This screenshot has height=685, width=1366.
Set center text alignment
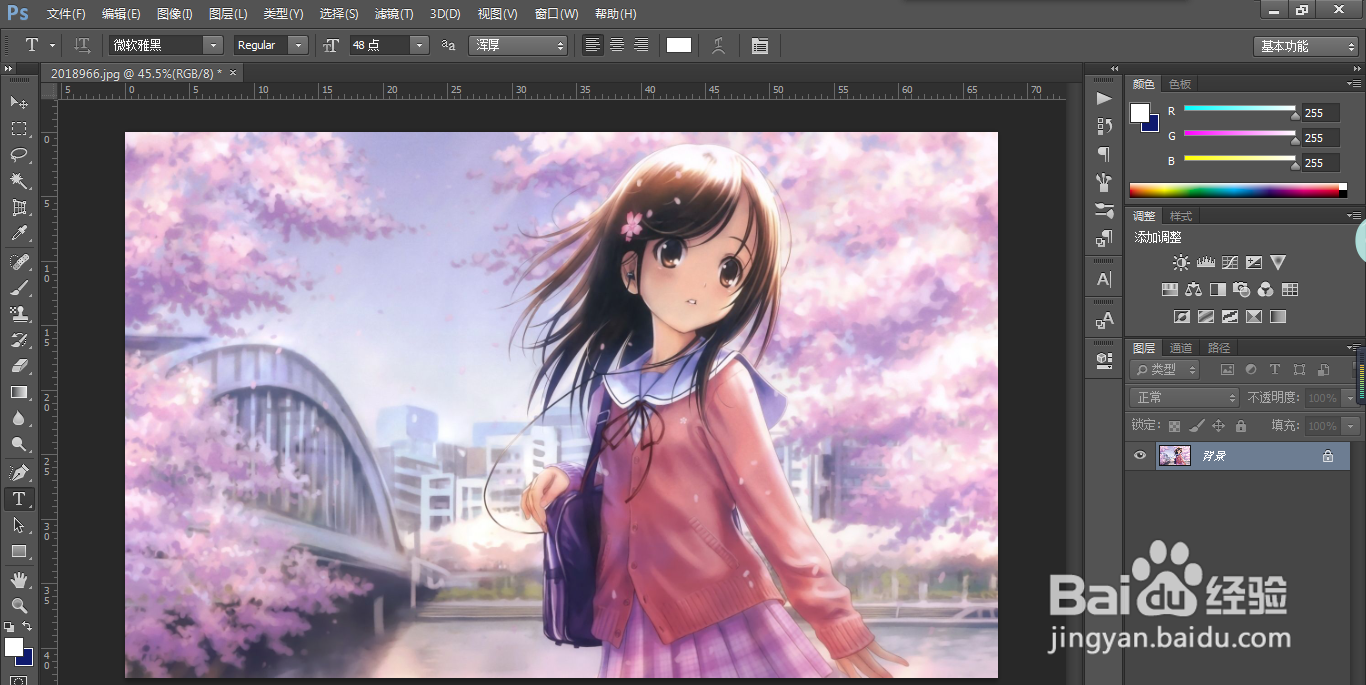[617, 45]
